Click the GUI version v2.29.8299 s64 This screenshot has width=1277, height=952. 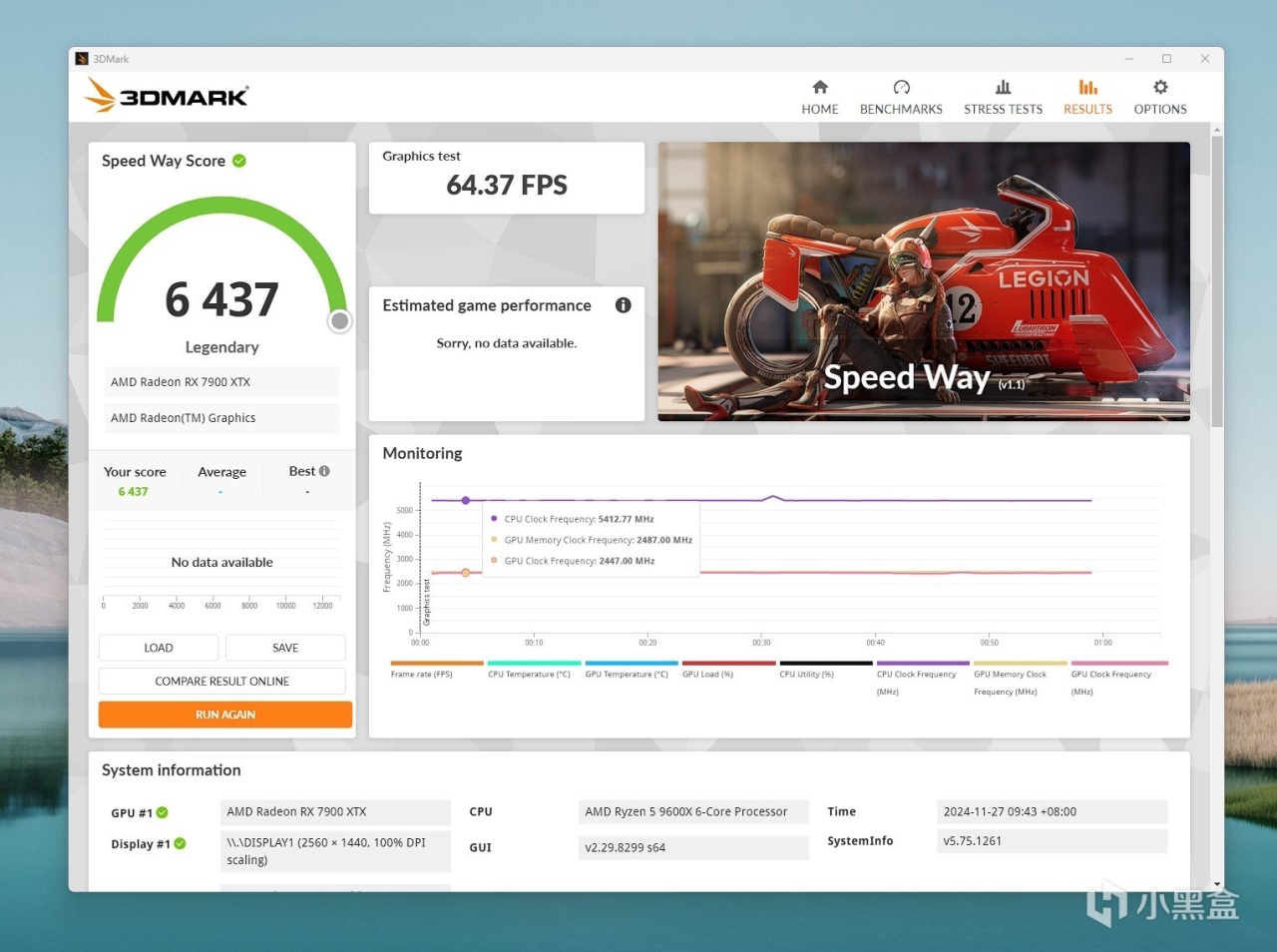(693, 848)
